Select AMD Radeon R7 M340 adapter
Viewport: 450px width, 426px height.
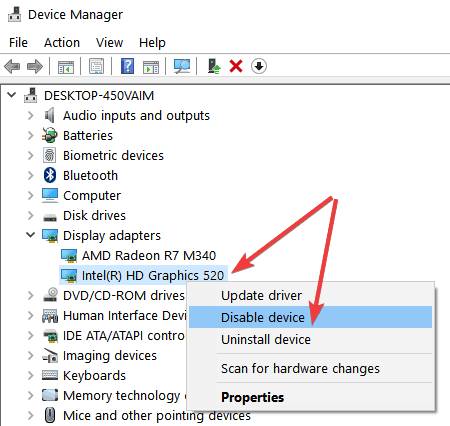point(149,256)
